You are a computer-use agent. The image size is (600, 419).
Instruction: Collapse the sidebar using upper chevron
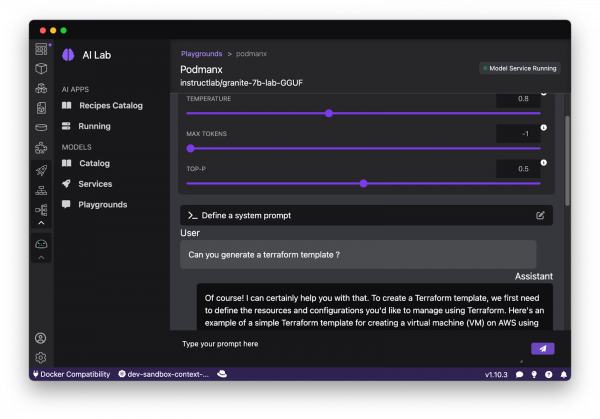pyautogui.click(x=41, y=222)
